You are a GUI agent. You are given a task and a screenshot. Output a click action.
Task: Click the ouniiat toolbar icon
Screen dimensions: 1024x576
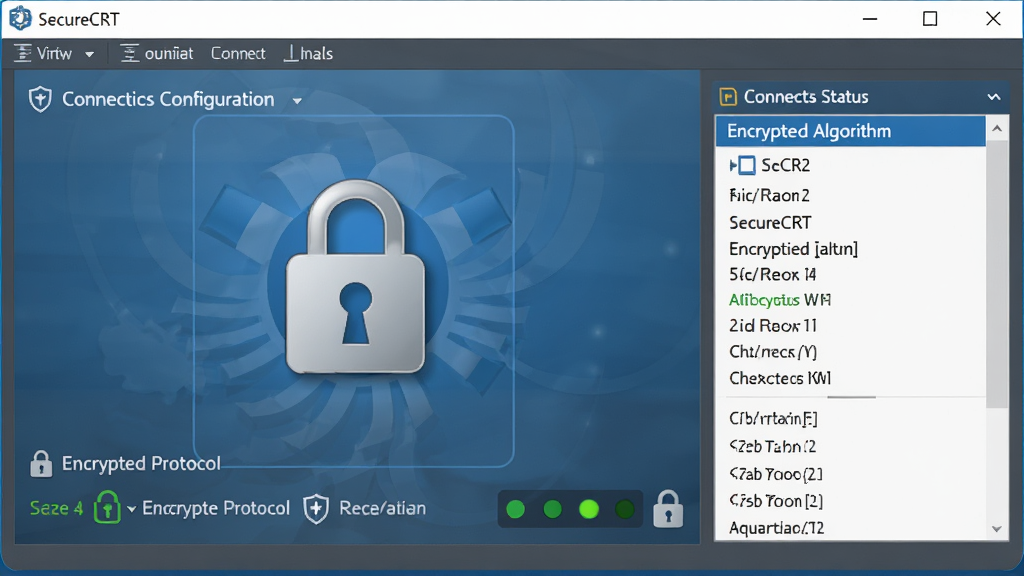pos(130,54)
